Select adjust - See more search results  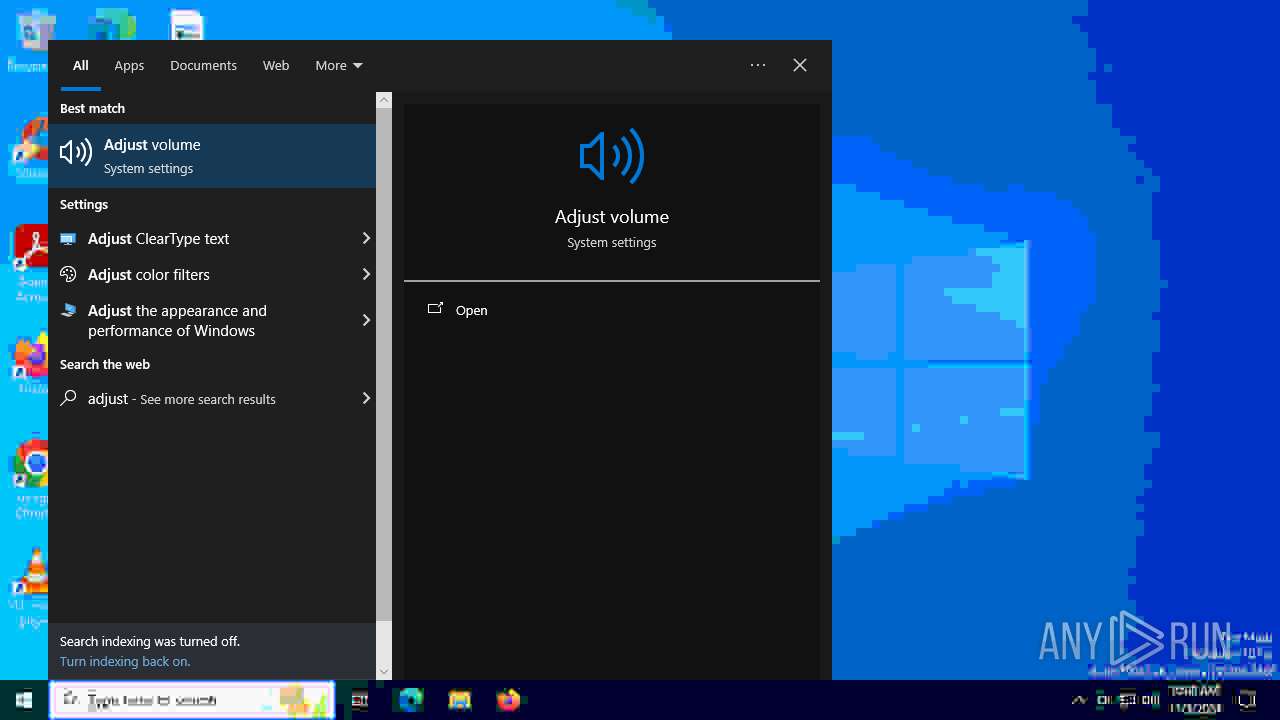[x=212, y=398]
